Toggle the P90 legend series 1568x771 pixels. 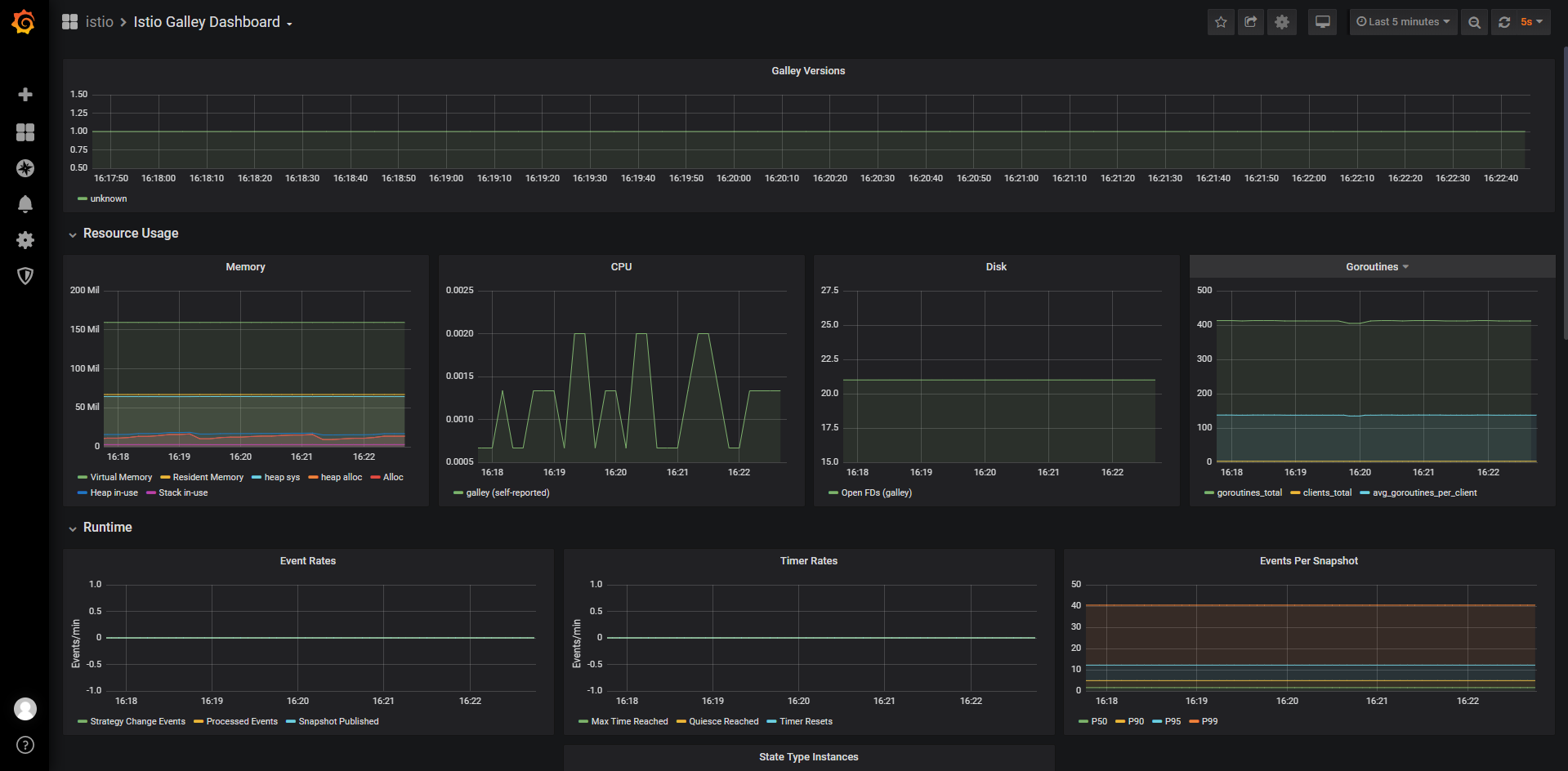pyautogui.click(x=1136, y=721)
